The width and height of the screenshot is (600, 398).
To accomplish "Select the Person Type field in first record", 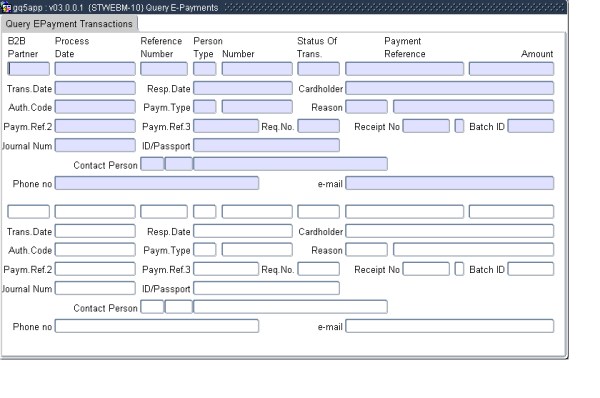I will coord(204,69).
